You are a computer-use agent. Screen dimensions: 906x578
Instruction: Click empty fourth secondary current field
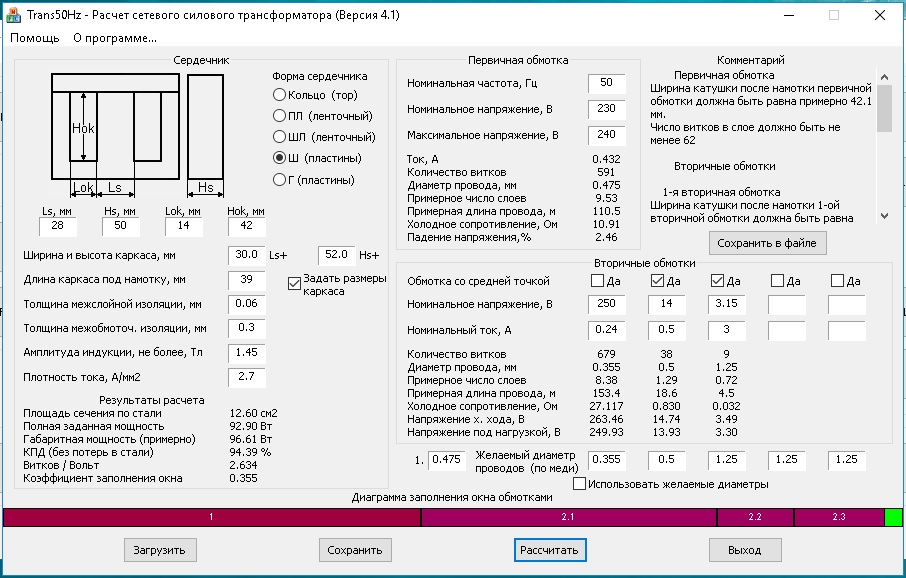(787, 330)
